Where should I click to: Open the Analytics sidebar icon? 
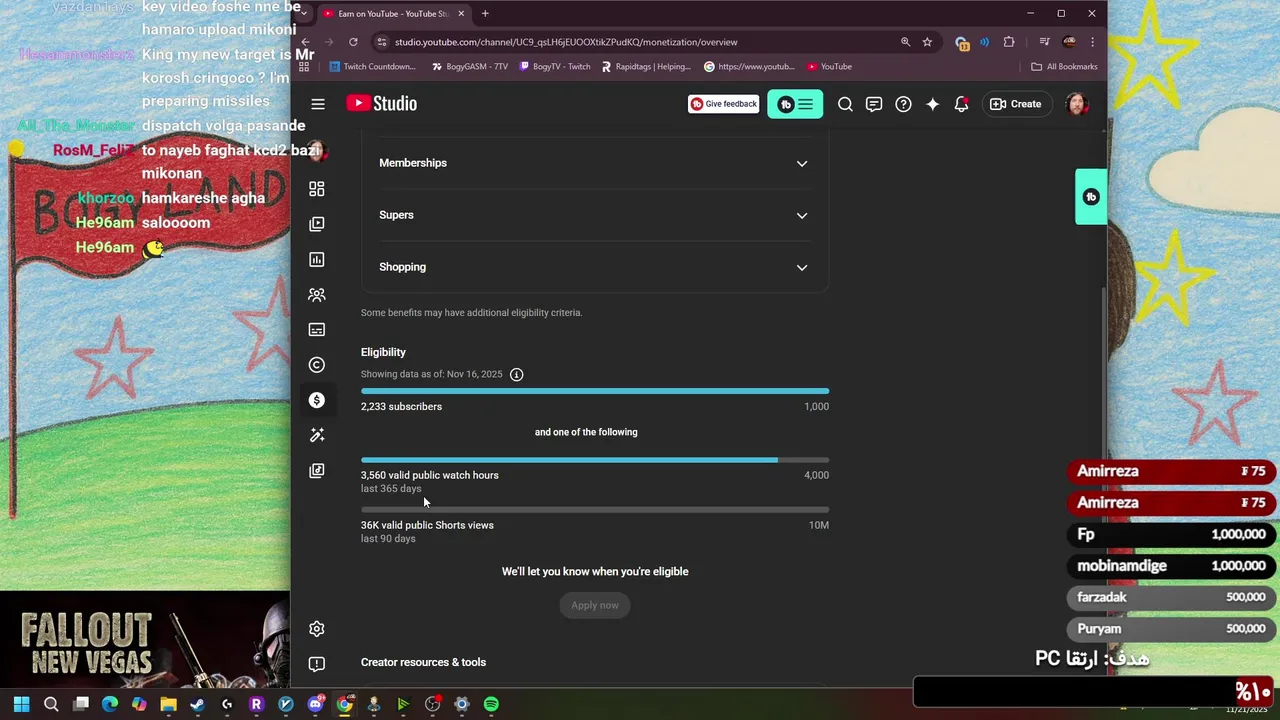click(317, 259)
